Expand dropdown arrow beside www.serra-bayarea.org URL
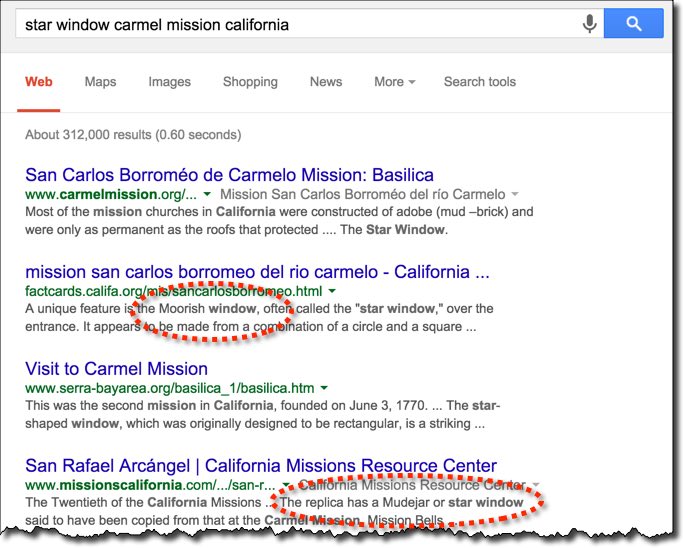This screenshot has width=683, height=548. 324,388
